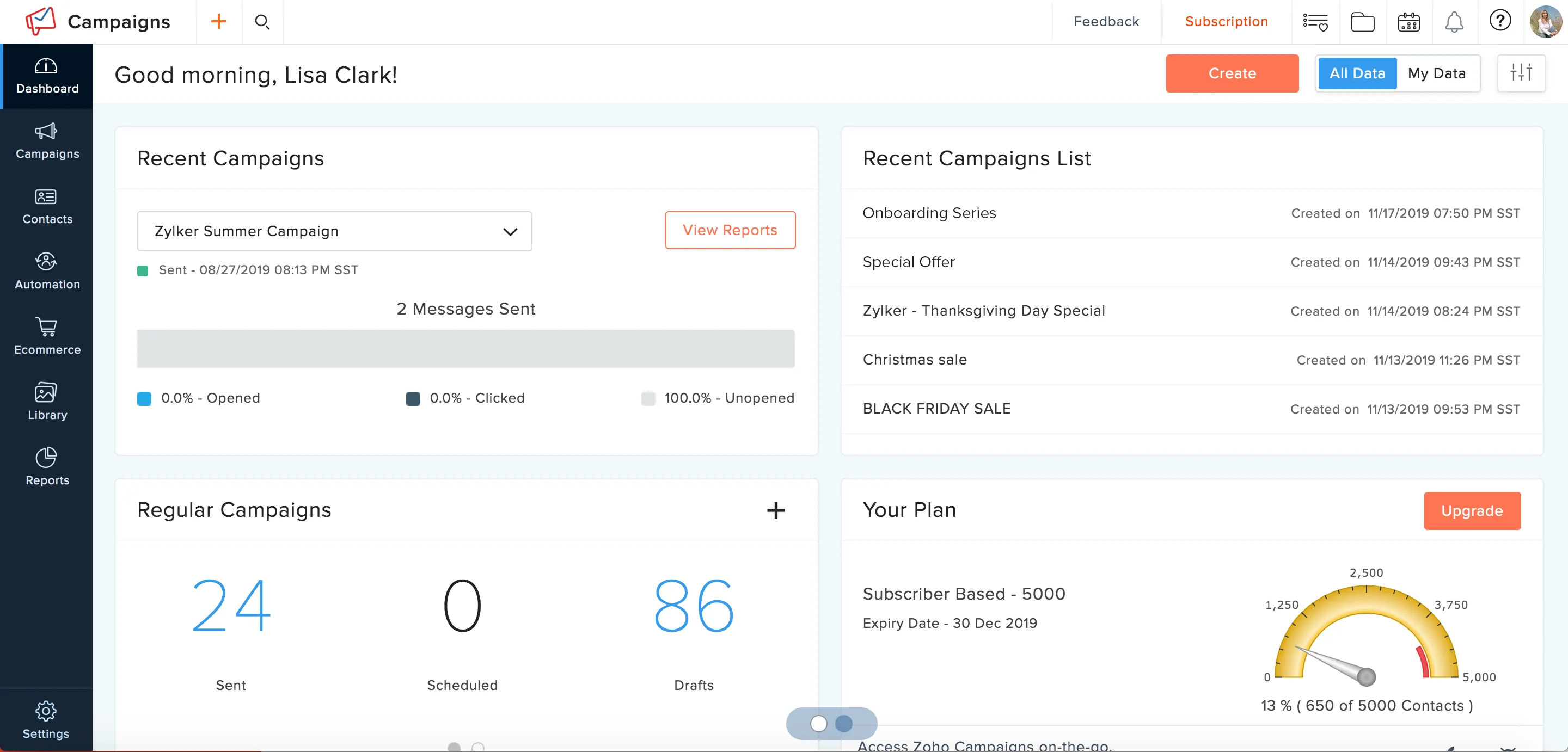Image resolution: width=1568 pixels, height=752 pixels.
Task: Open the notifications bell icon
Action: coord(1454,22)
